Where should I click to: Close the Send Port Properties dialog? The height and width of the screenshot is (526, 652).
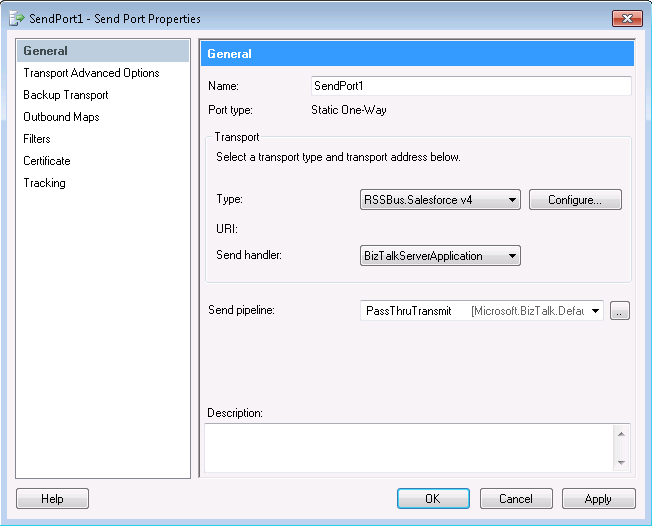(x=626, y=18)
